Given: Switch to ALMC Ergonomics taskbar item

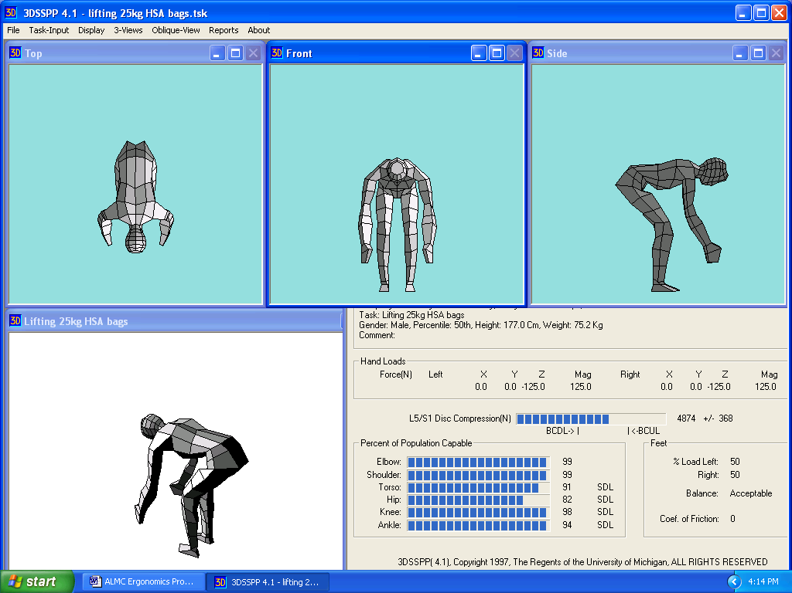Looking at the screenshot, I should pos(143,582).
